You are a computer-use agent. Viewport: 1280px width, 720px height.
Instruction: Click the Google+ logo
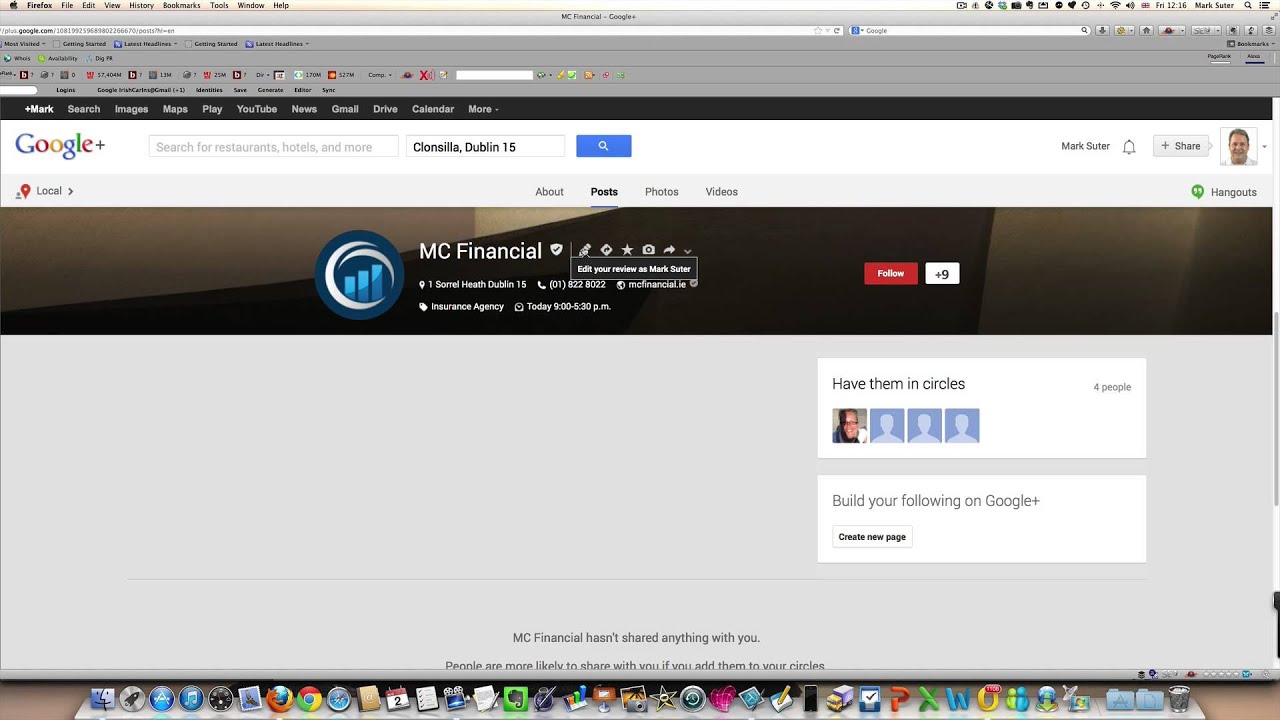tap(60, 146)
